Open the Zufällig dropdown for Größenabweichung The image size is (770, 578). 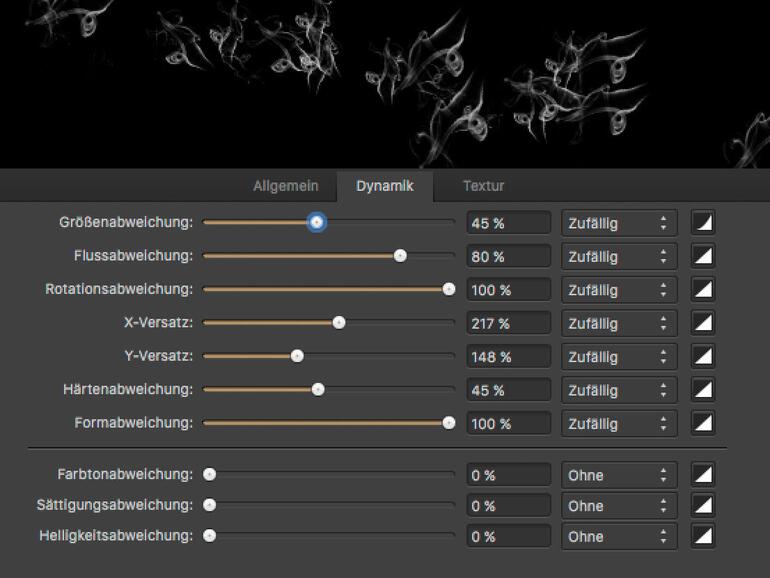coord(619,223)
